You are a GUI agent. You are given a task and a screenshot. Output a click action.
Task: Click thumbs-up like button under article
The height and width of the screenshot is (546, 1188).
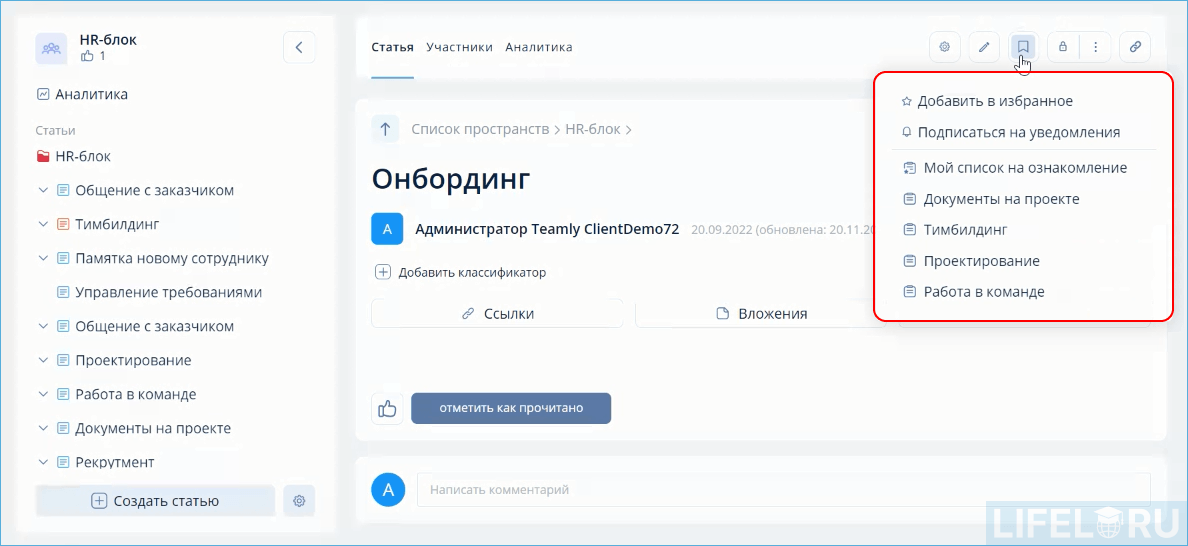(387, 409)
